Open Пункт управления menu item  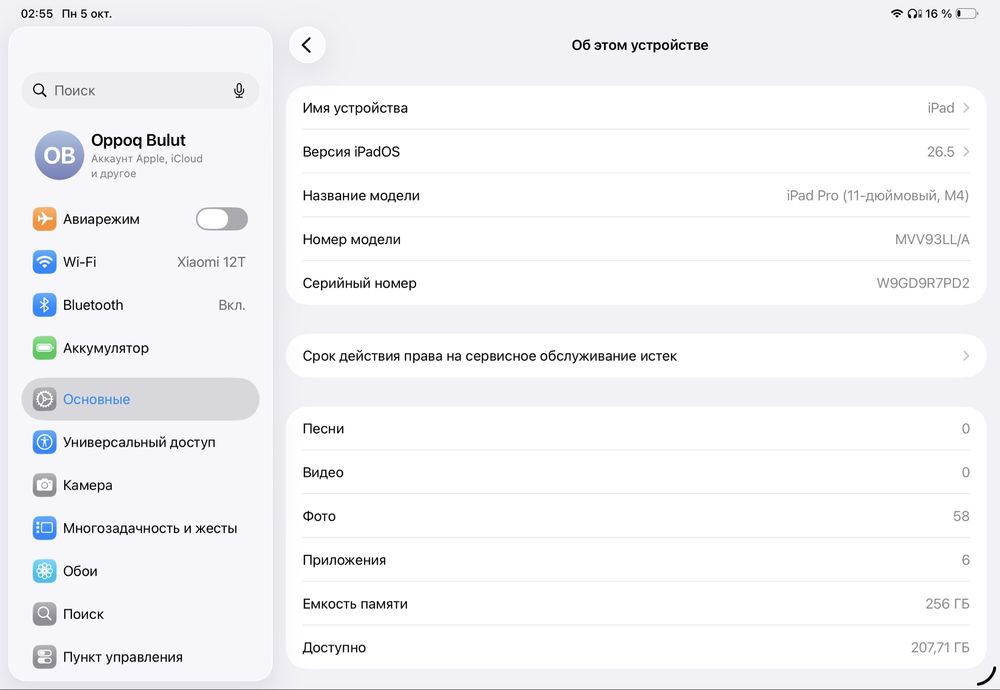(140, 657)
